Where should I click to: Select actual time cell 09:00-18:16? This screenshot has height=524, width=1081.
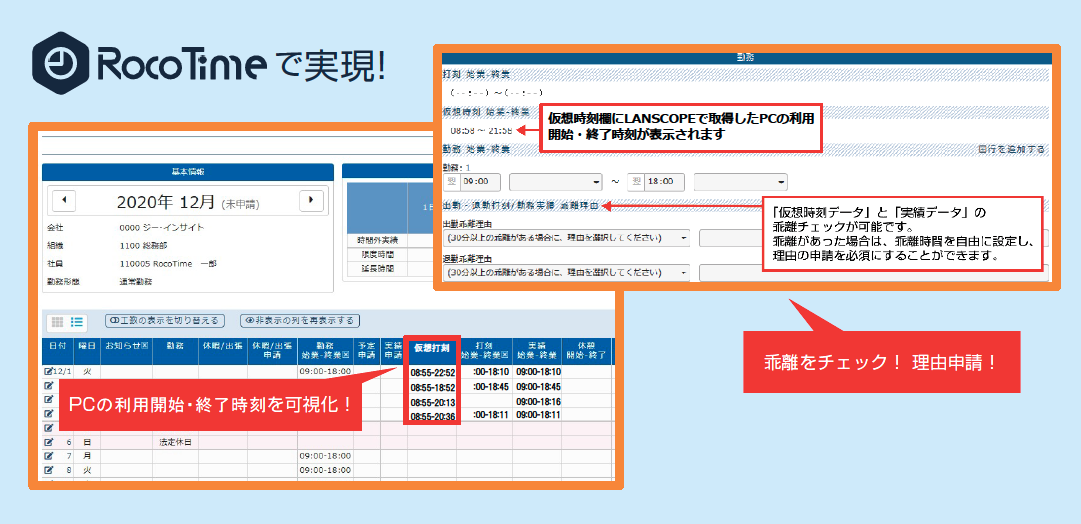coord(538,401)
